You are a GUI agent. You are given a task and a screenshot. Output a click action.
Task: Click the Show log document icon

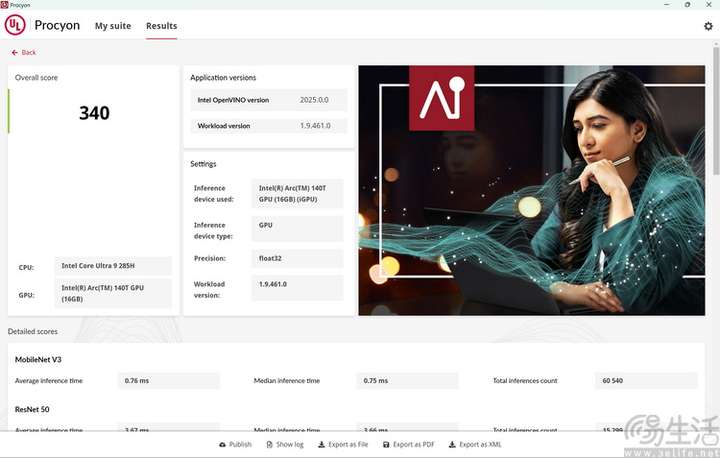[270, 445]
